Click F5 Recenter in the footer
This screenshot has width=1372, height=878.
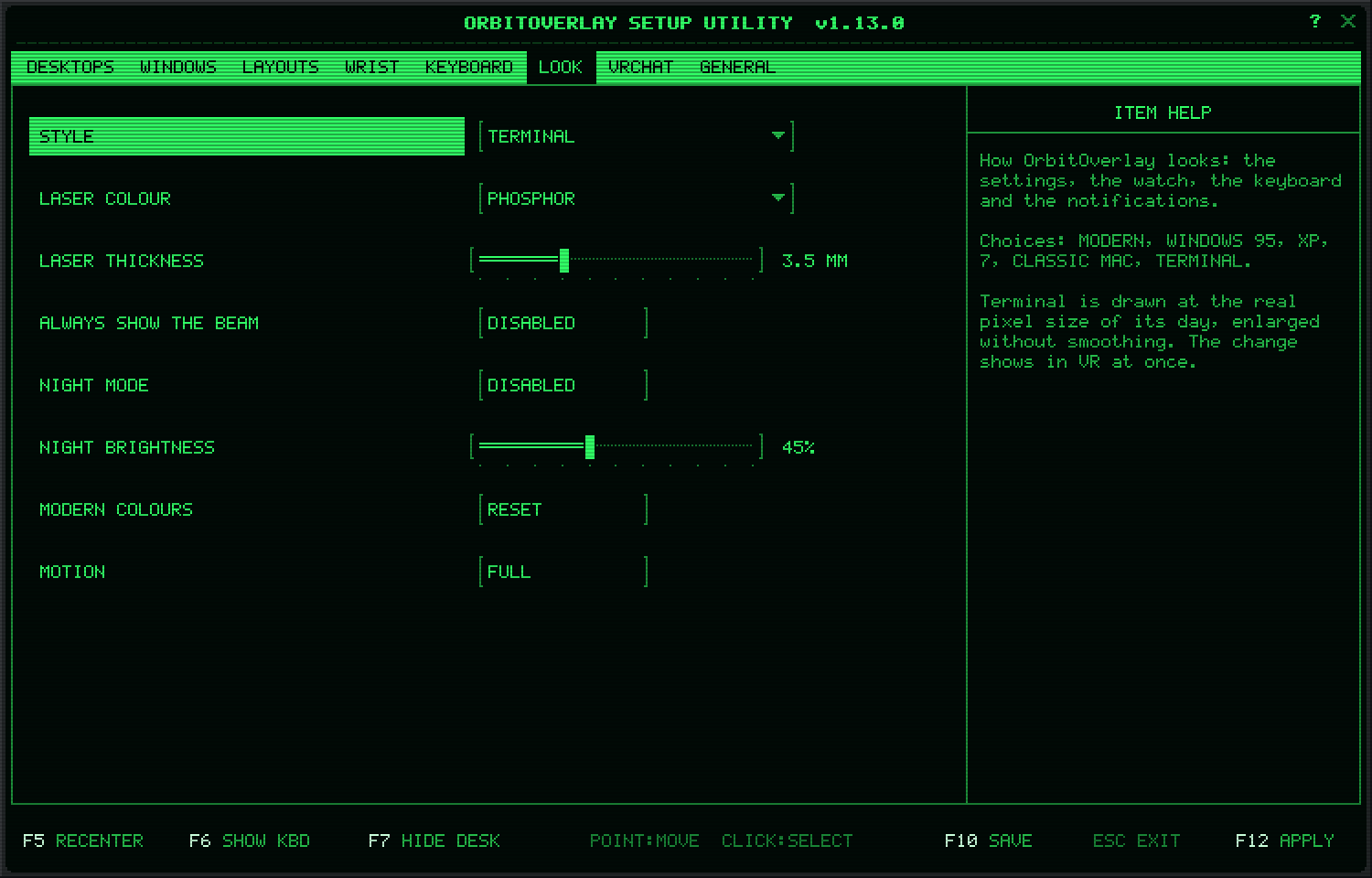pos(83,841)
